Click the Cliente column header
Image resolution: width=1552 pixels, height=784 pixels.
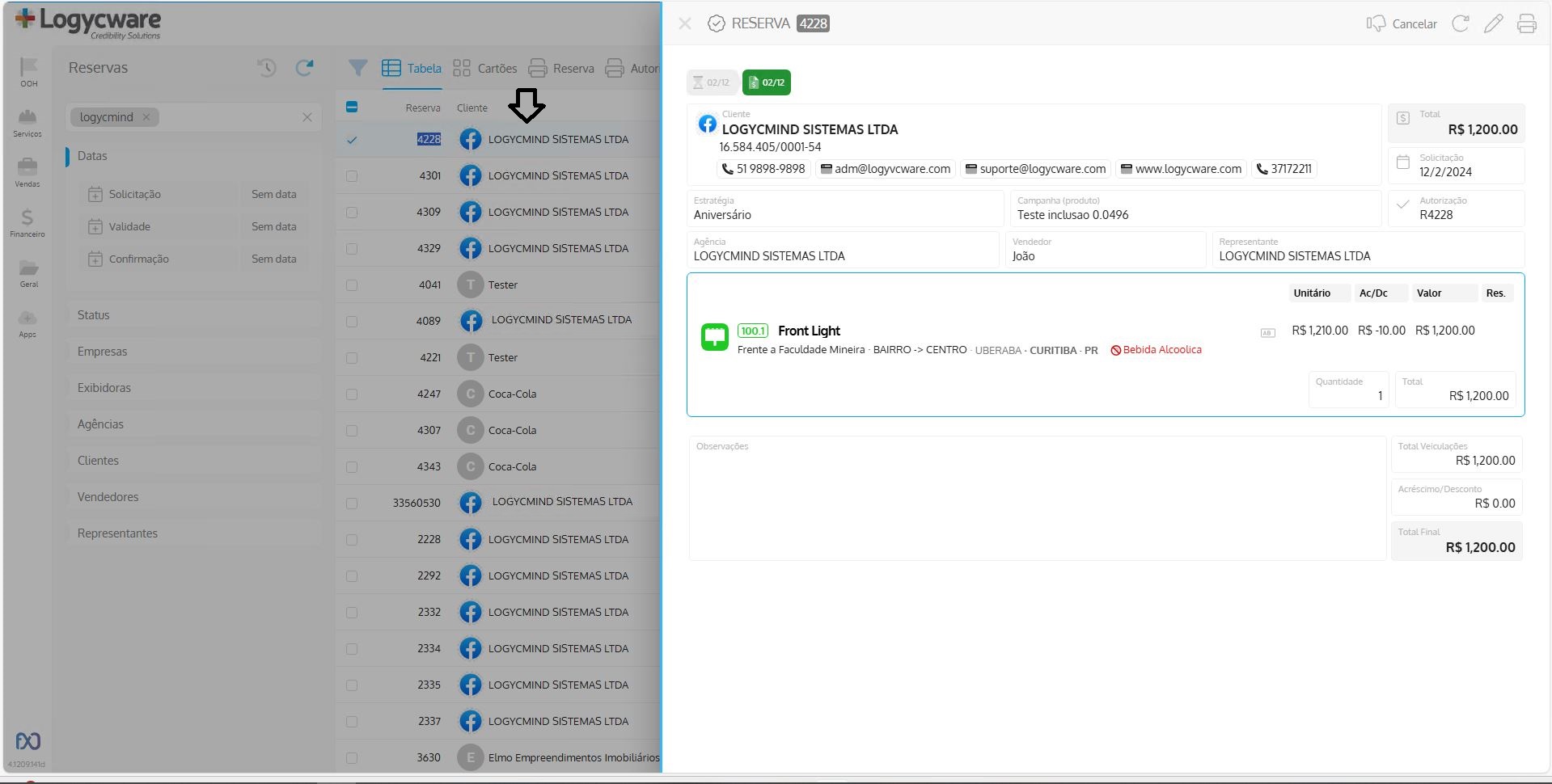click(x=472, y=107)
